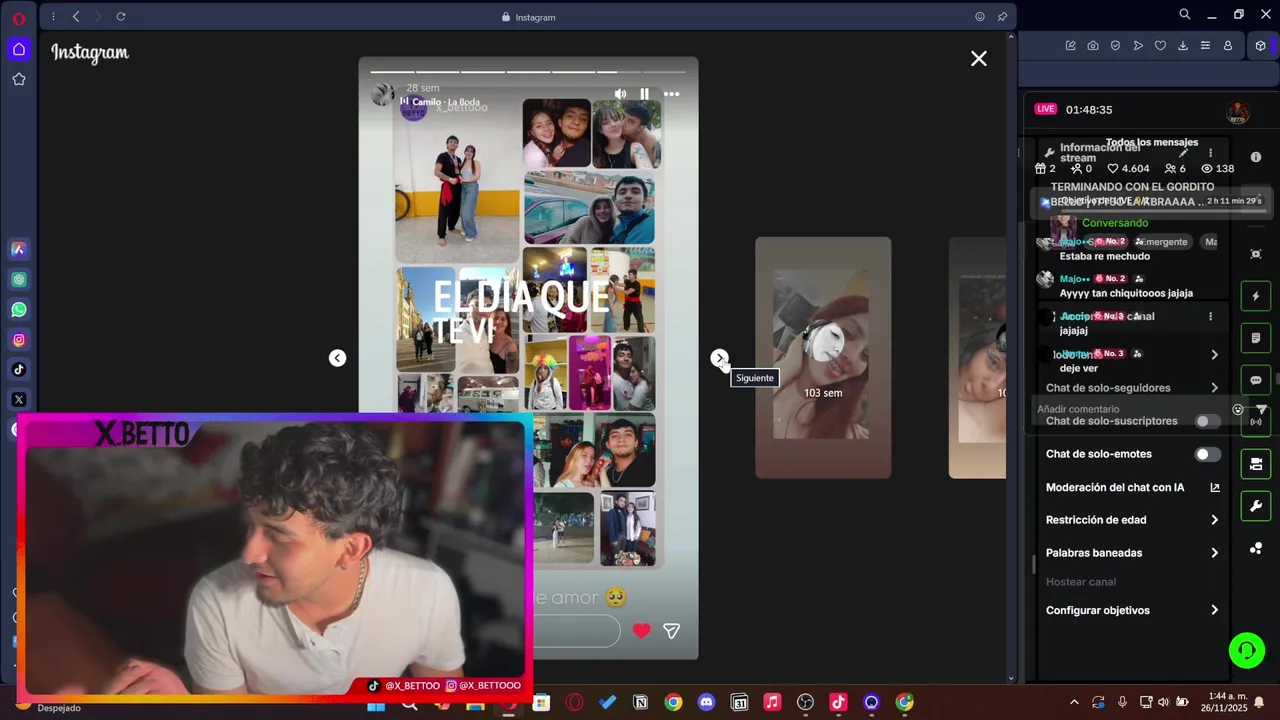Close the Instagram story viewer with the X
Viewport: 1280px width, 720px height.
point(979,59)
